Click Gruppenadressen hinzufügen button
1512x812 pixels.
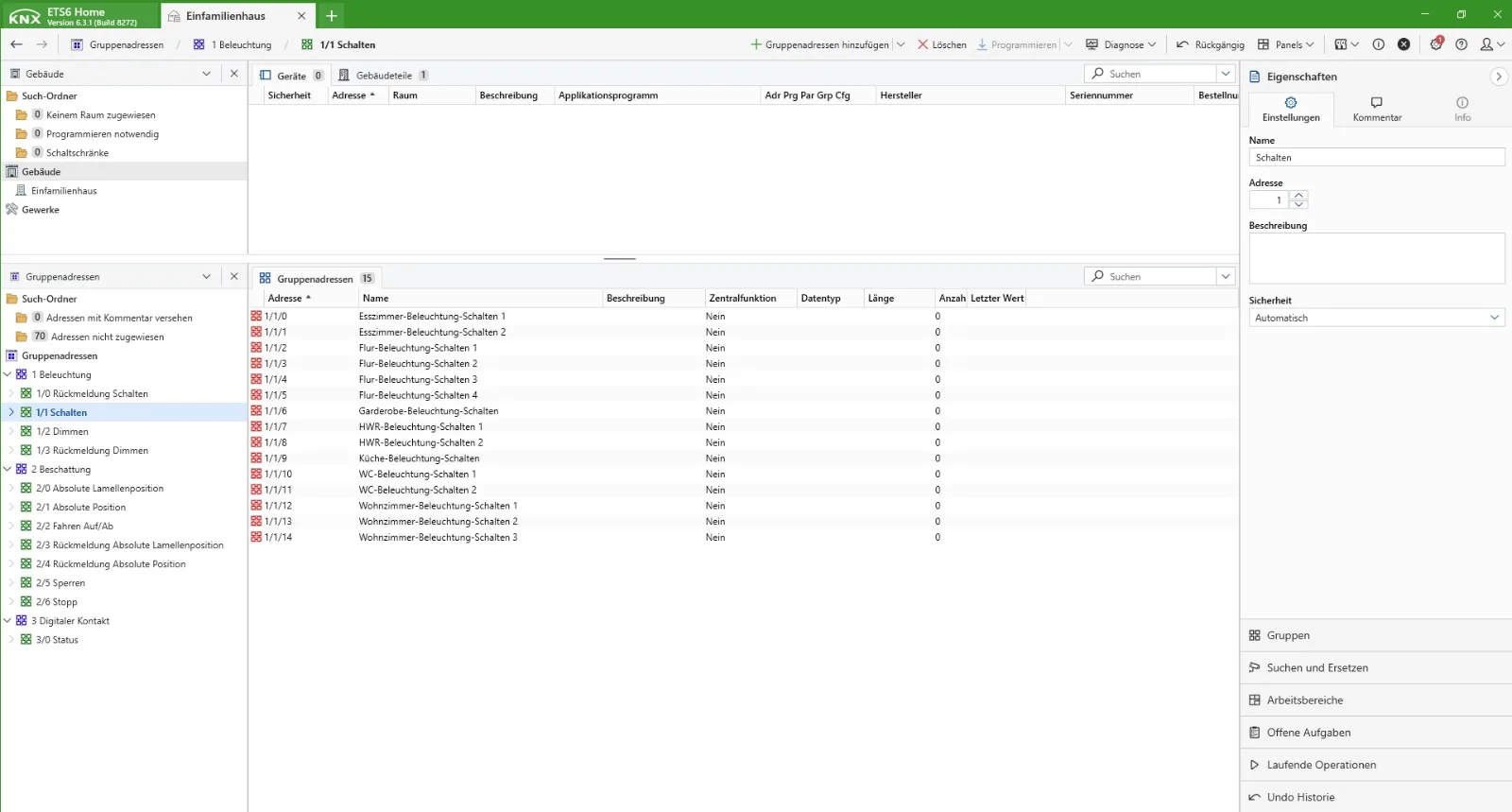pyautogui.click(x=819, y=44)
